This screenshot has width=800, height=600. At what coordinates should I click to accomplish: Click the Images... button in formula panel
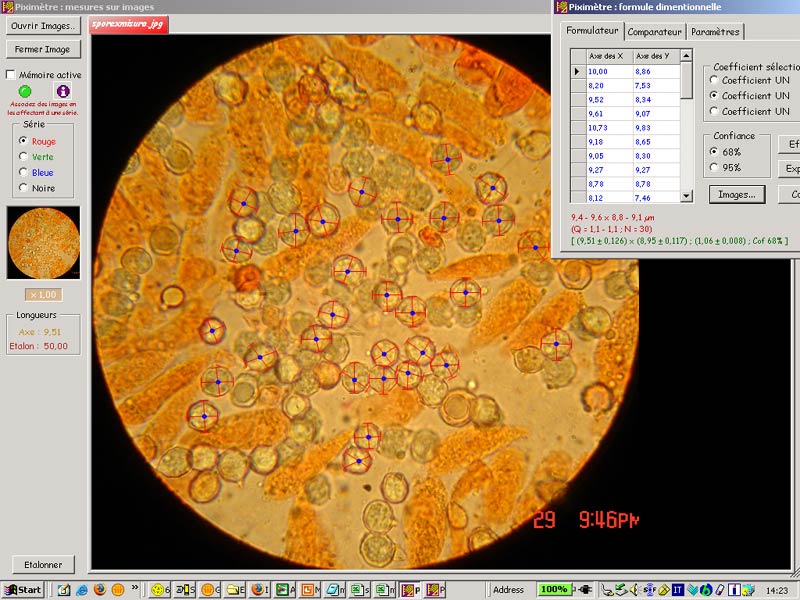tap(737, 194)
